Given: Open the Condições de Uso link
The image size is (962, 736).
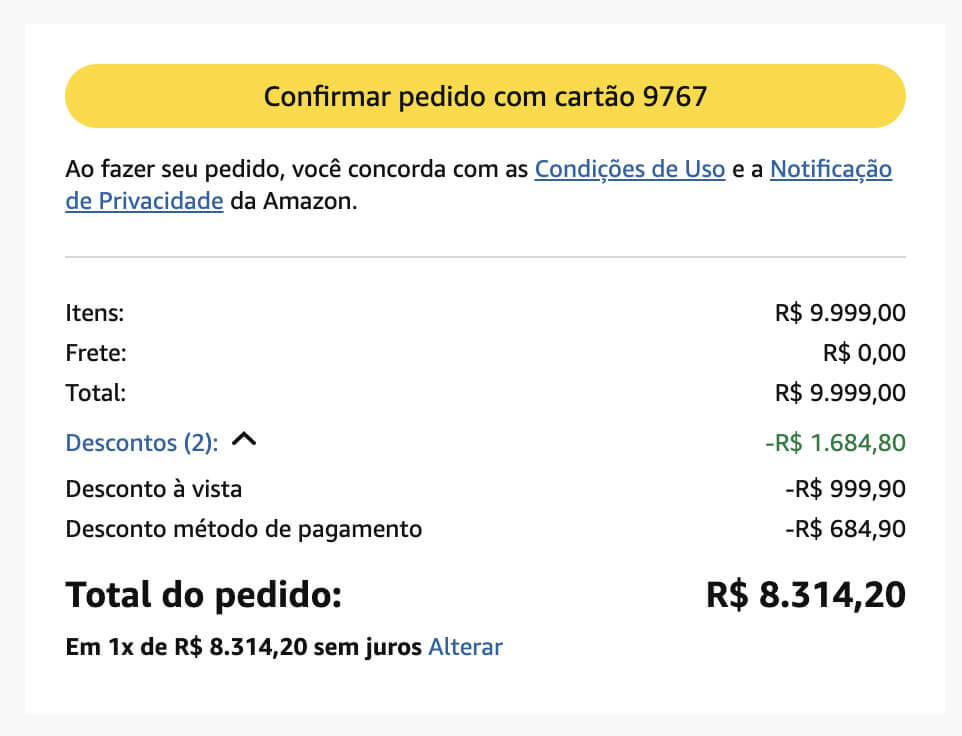Looking at the screenshot, I should tap(629, 169).
